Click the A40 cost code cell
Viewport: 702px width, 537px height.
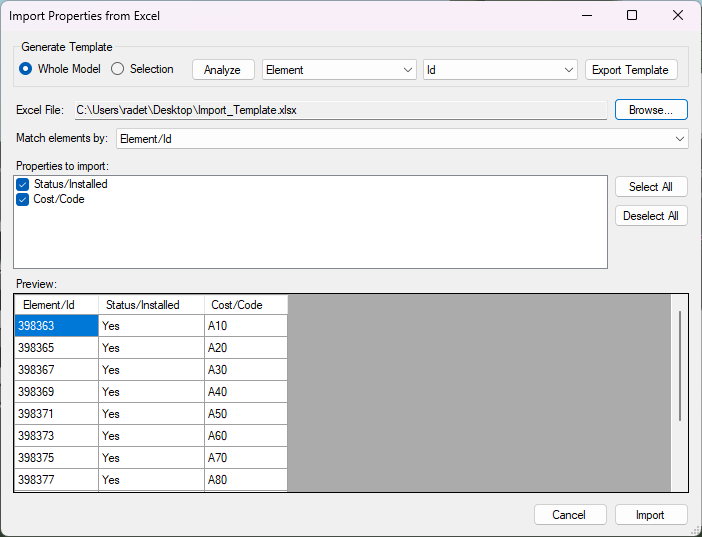coord(246,391)
